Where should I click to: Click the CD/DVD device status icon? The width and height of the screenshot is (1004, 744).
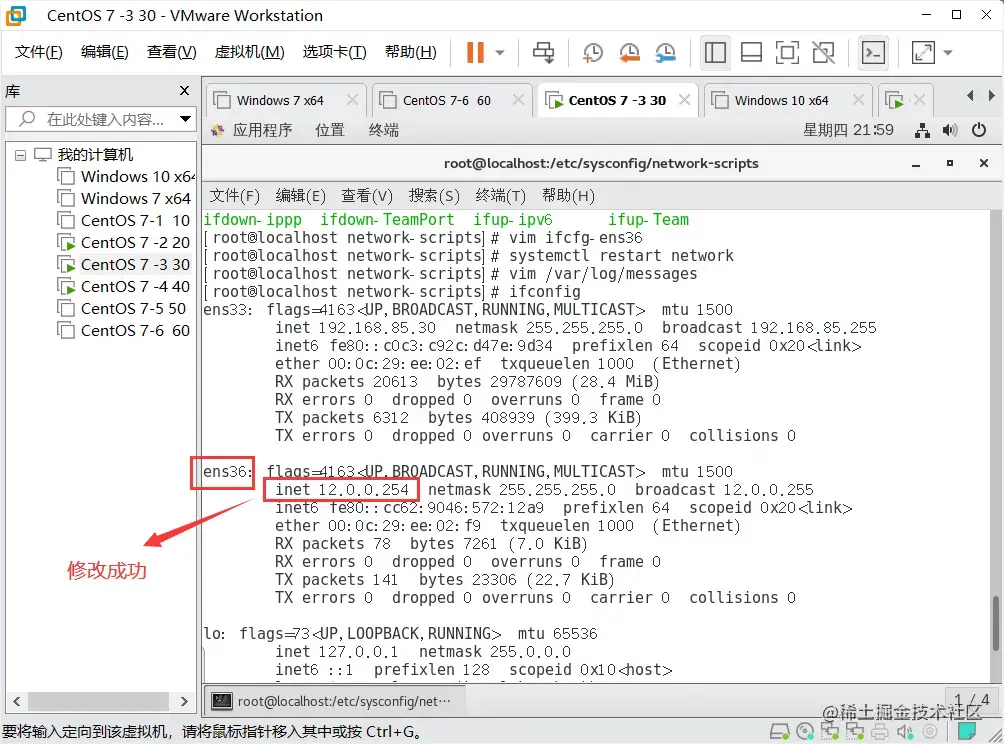click(x=805, y=731)
